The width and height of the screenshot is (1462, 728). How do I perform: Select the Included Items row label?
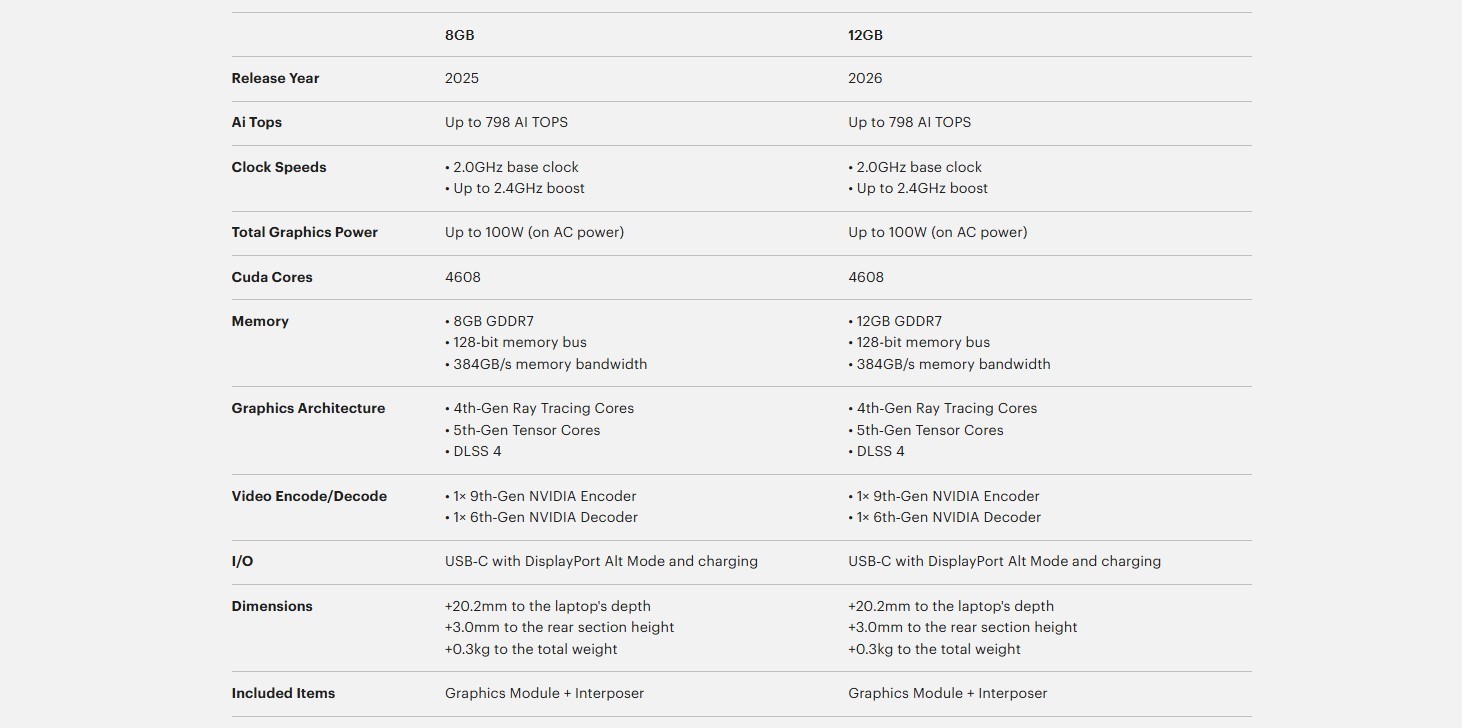click(x=283, y=693)
